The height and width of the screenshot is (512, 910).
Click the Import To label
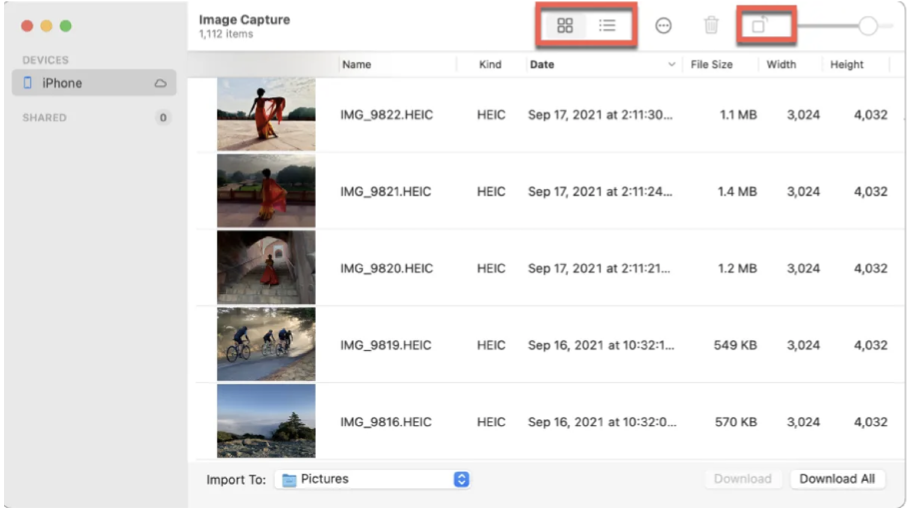236,479
